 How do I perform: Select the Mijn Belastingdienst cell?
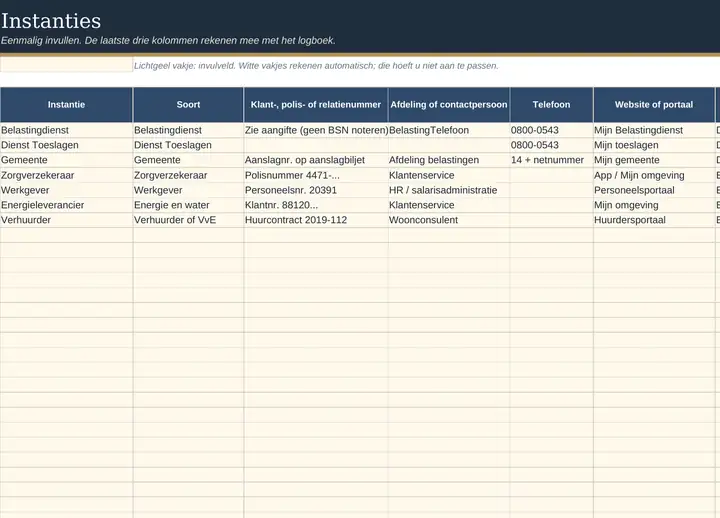(x=654, y=130)
